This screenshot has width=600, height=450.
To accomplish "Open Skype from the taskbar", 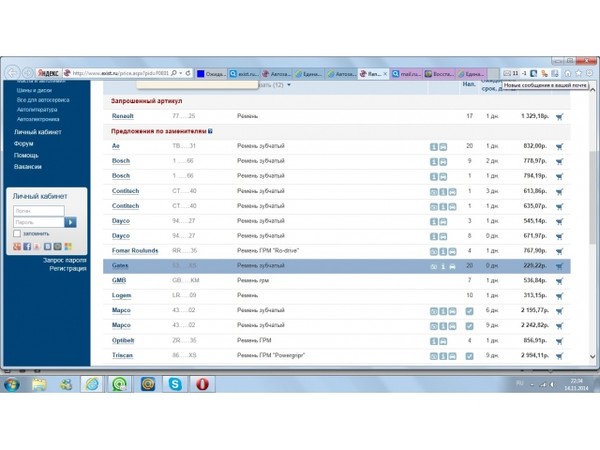I will [x=175, y=384].
